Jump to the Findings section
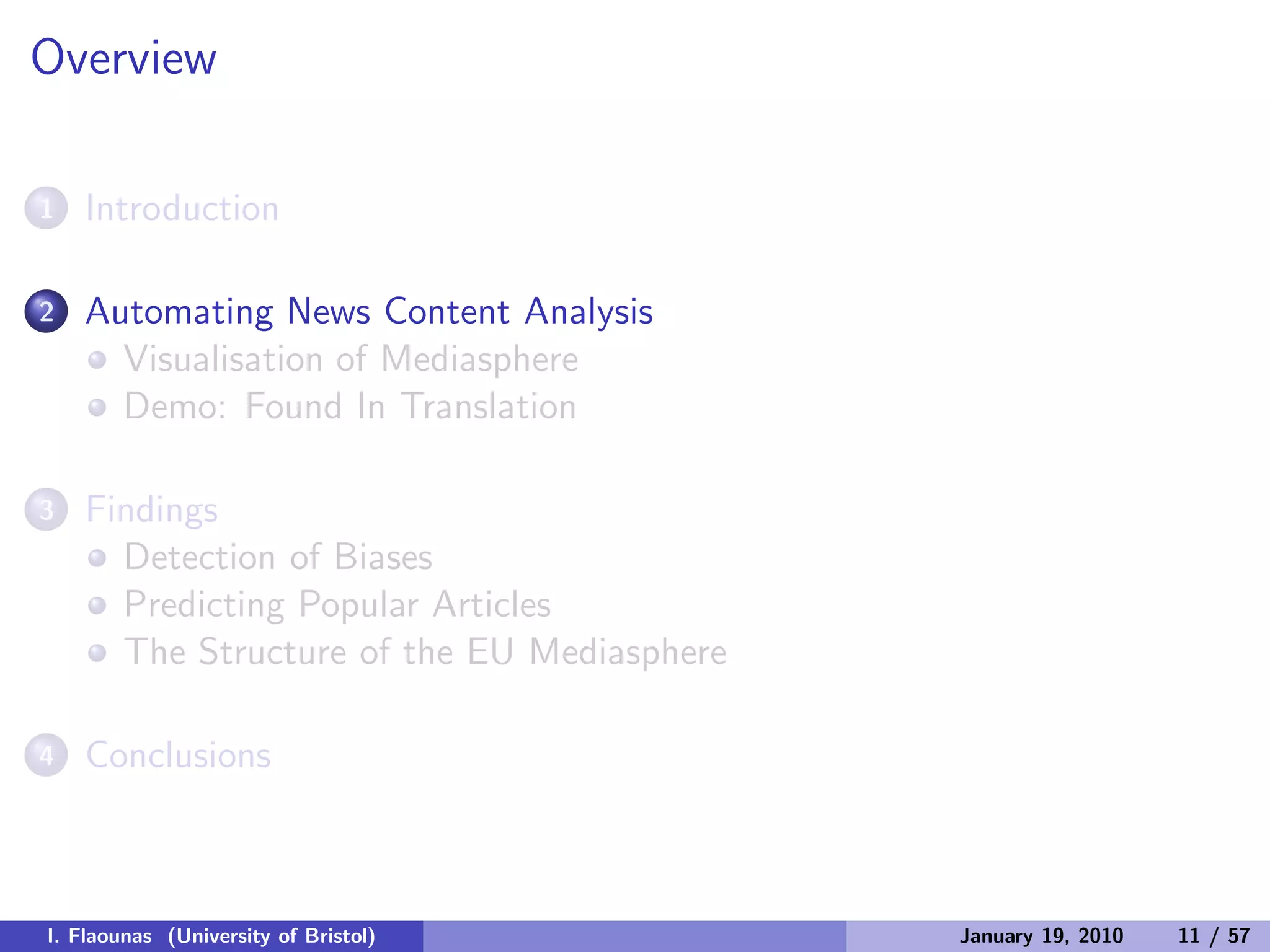 (x=152, y=510)
